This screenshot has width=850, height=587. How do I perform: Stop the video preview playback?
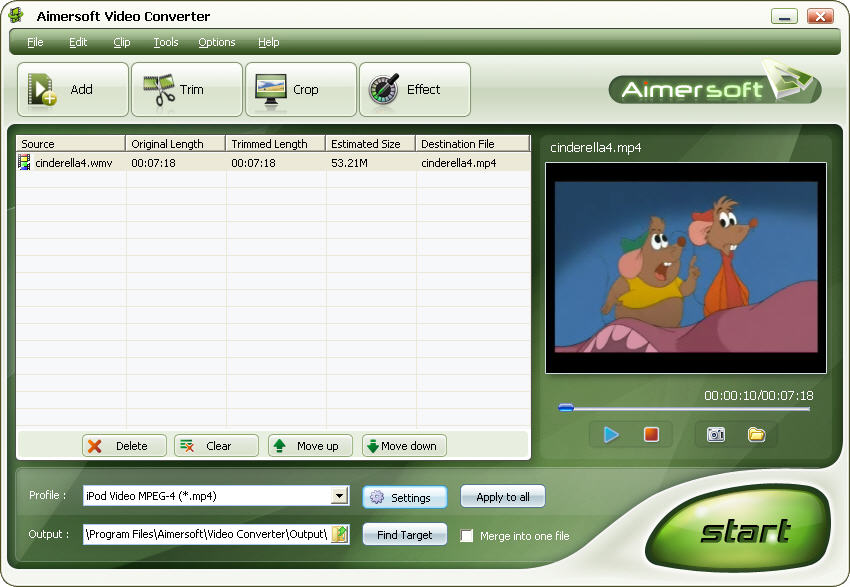point(651,435)
